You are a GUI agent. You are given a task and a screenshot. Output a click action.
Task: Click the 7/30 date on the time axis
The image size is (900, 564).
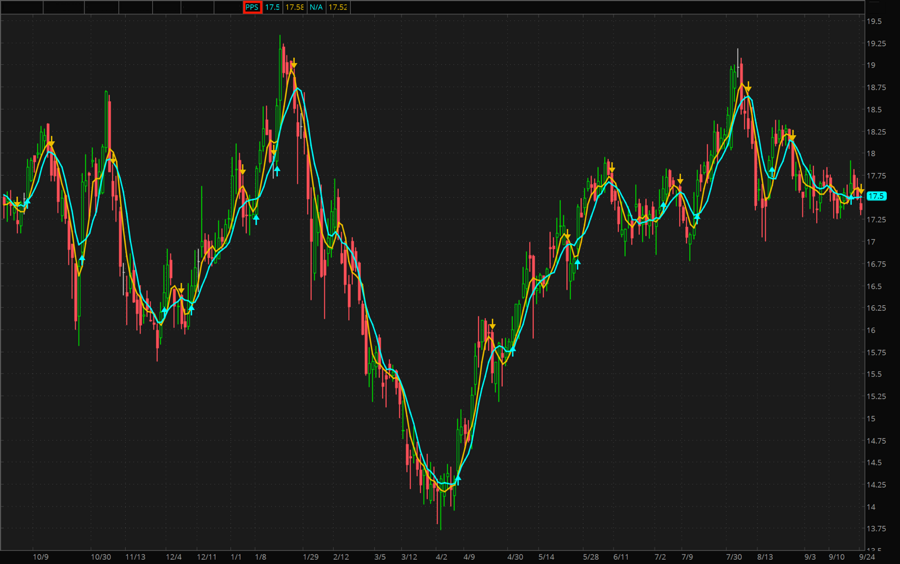click(x=734, y=557)
